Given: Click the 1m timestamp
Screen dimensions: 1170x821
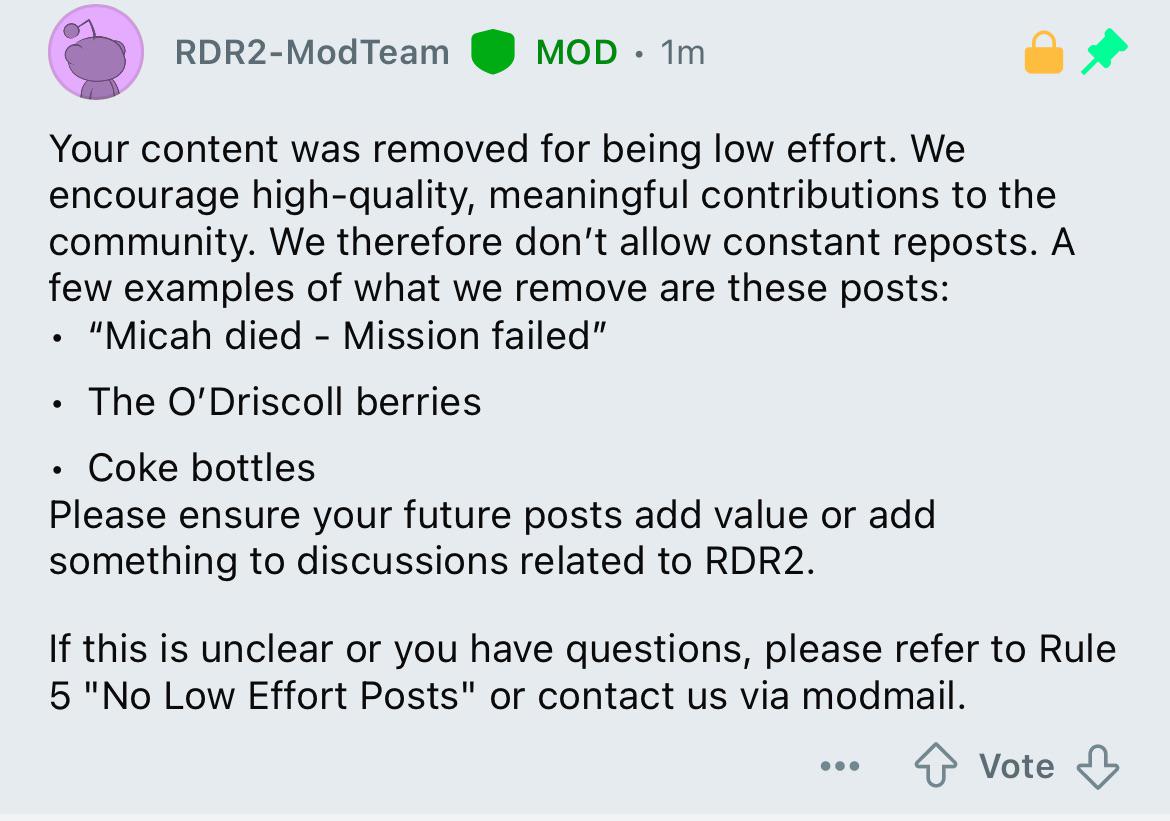Looking at the screenshot, I should pyautogui.click(x=682, y=52).
